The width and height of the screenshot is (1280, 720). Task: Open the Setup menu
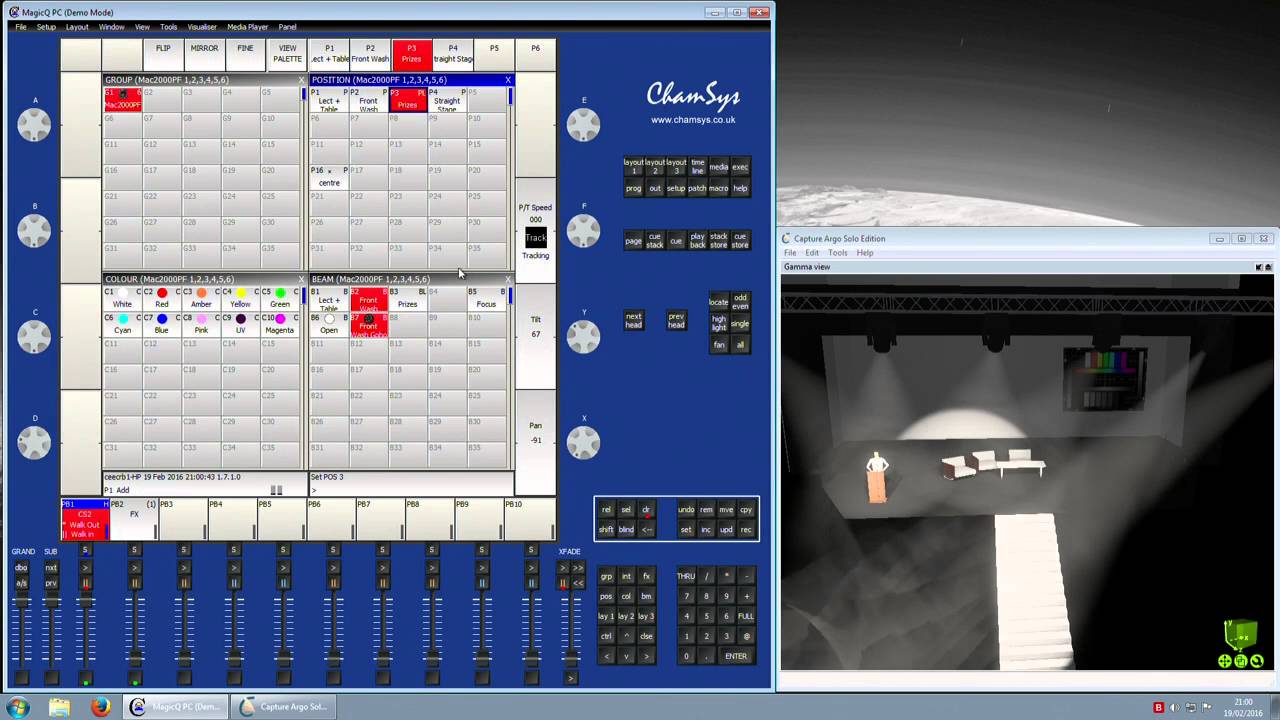click(x=46, y=27)
